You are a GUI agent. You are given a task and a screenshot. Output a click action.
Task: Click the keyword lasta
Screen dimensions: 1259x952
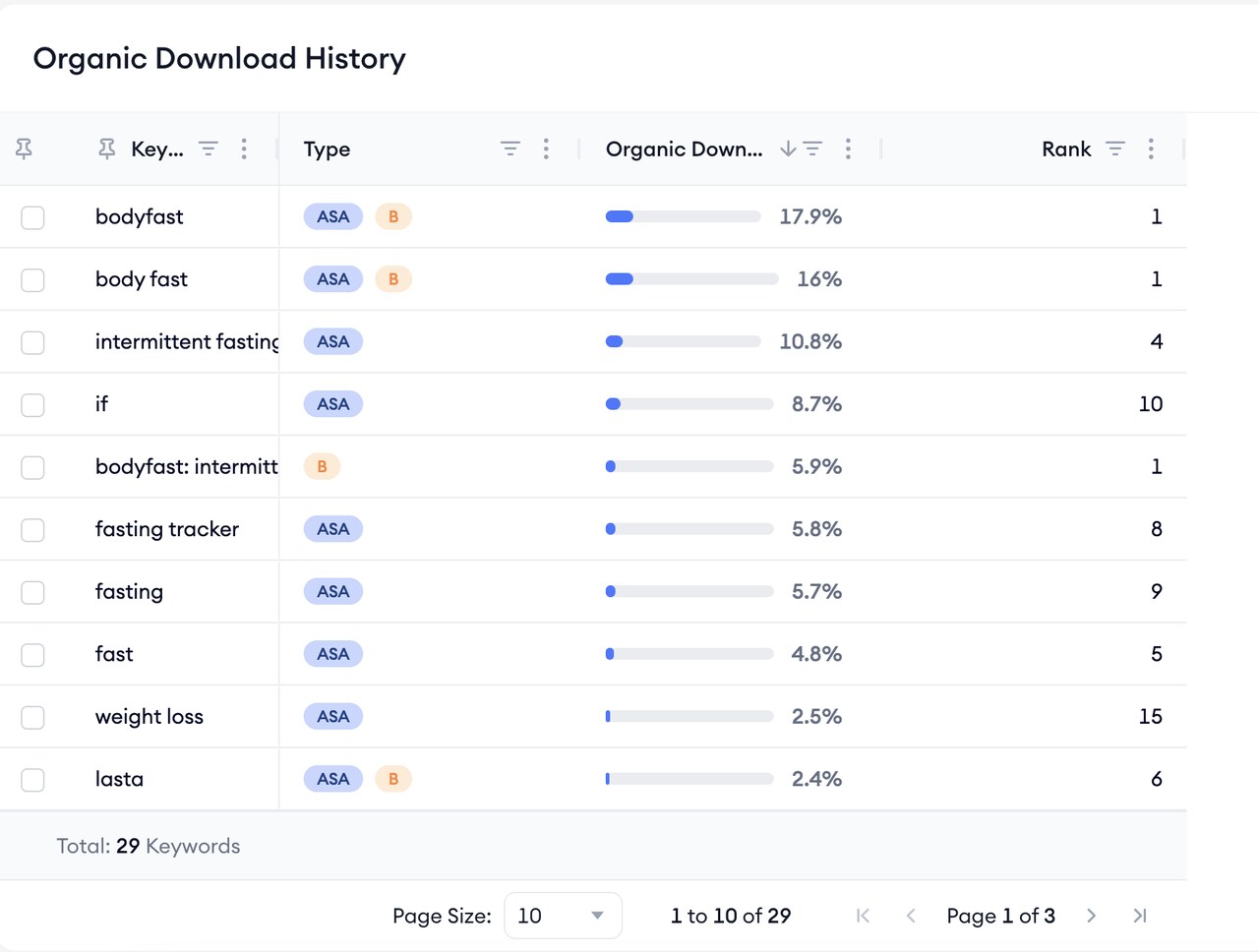point(119,779)
